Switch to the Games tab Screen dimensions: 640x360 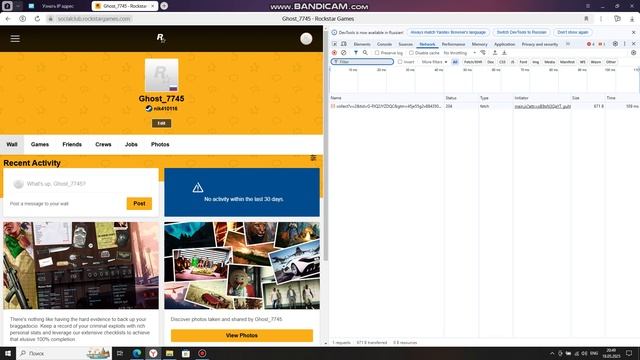click(x=40, y=144)
